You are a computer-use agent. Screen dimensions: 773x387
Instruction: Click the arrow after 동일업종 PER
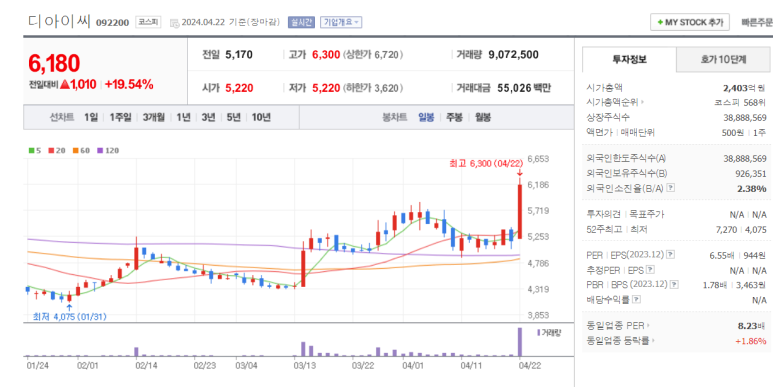click(x=648, y=325)
